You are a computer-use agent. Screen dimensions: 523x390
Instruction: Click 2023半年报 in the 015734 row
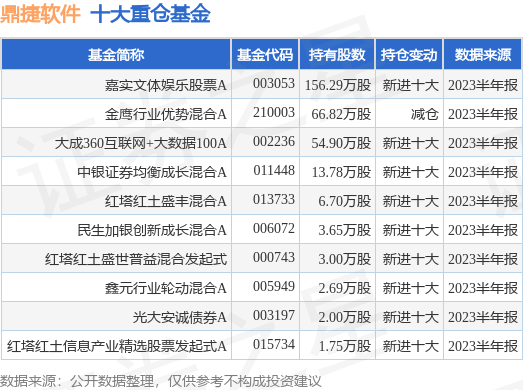click(x=483, y=346)
